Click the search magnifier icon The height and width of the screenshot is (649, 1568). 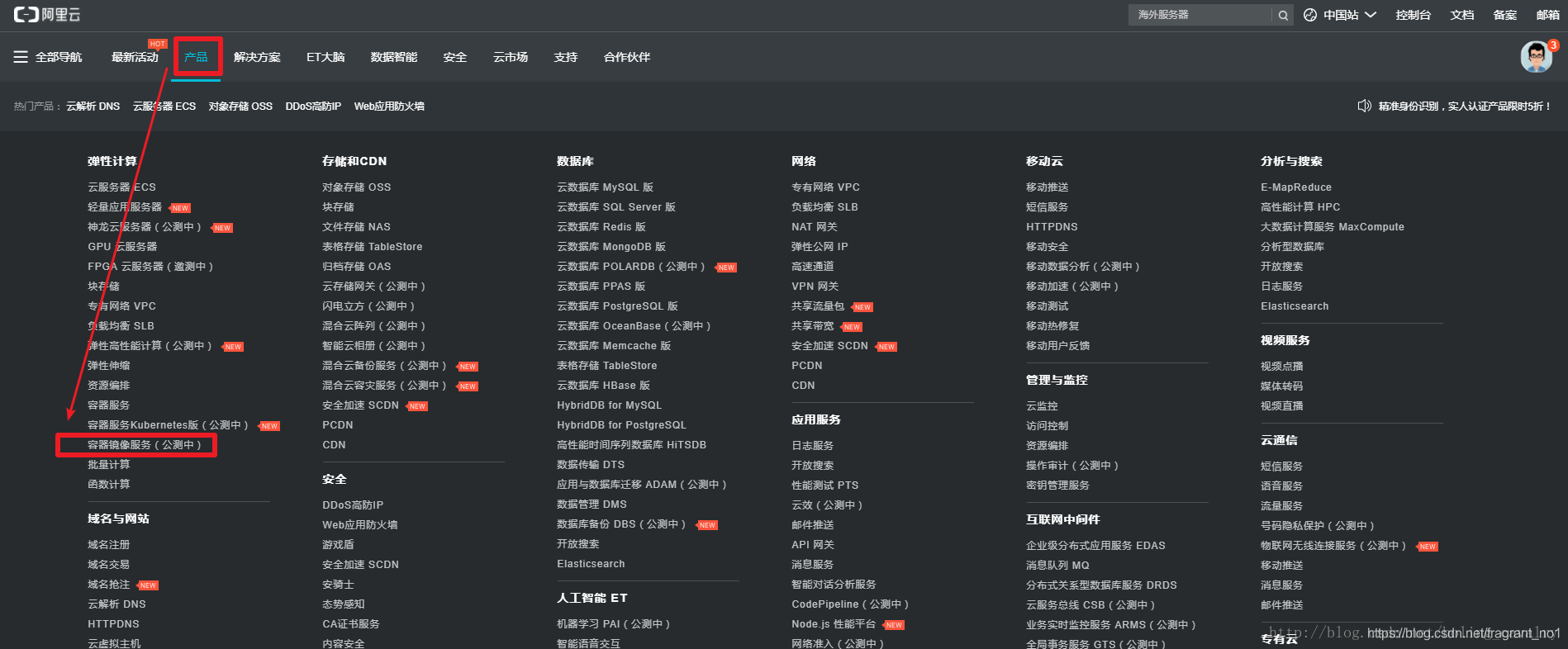tap(1283, 15)
